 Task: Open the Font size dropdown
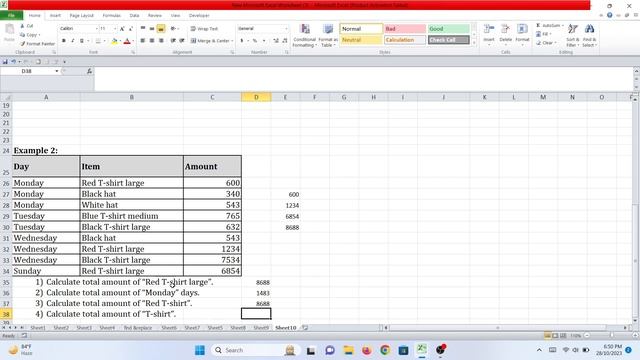115,29
